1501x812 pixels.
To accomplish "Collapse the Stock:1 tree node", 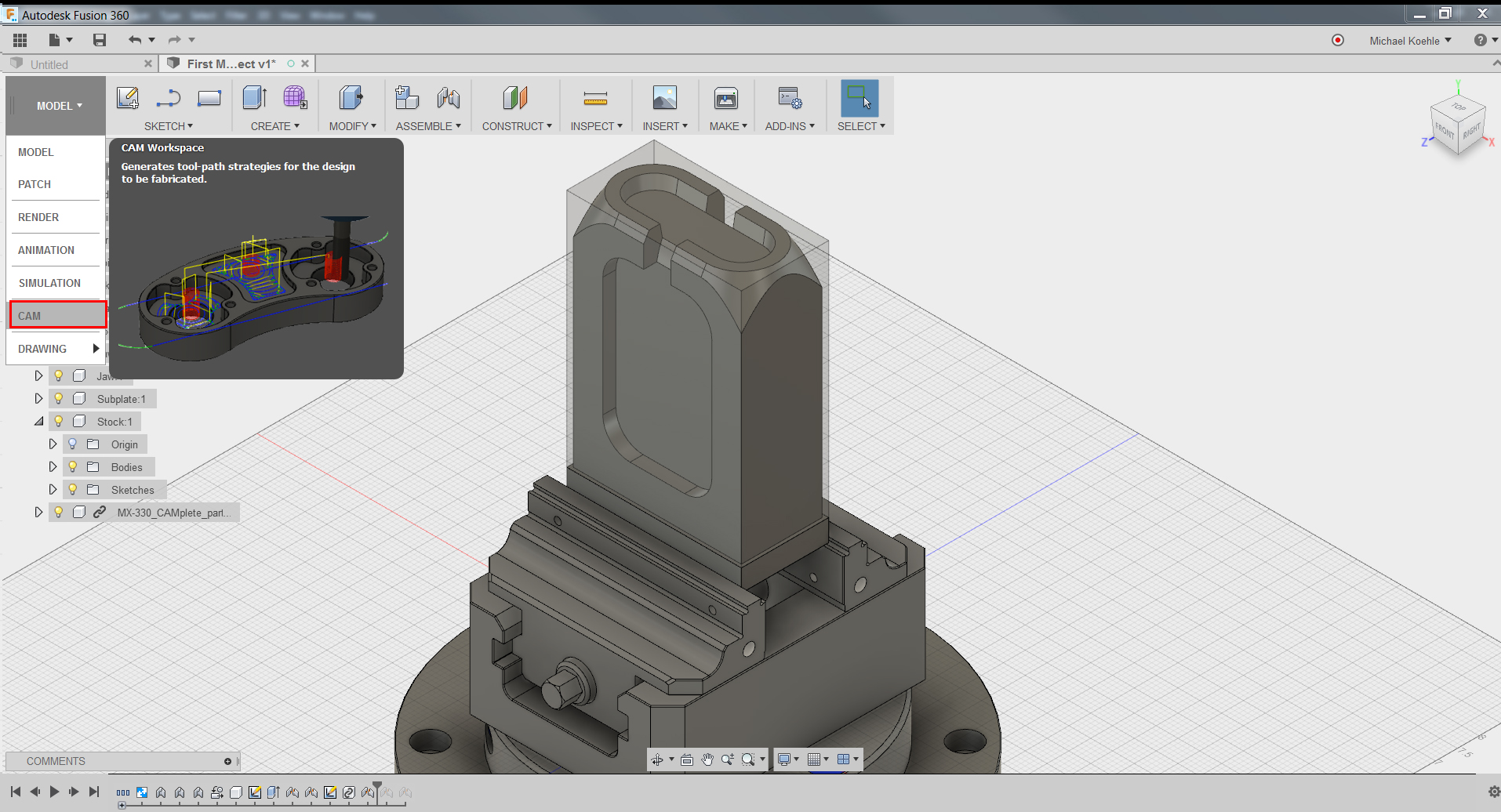I will click(x=38, y=422).
